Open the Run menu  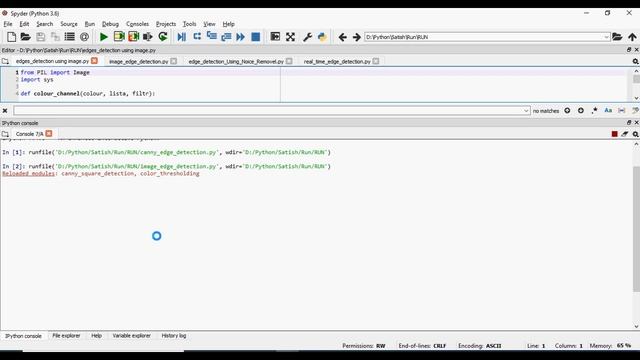89,24
